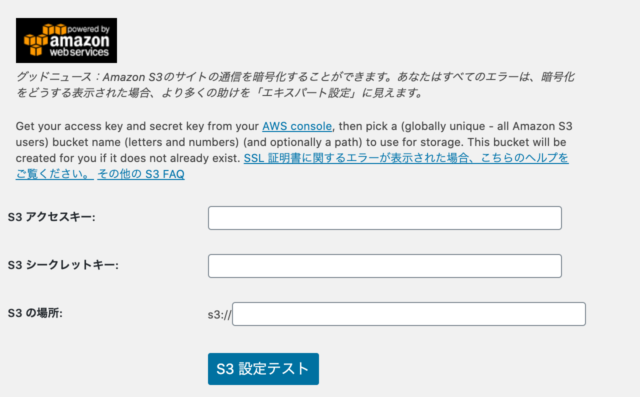Screen dimensions: 640x397
Task: Click the 'amazon' wordmark in the logo
Action: tap(80, 41)
